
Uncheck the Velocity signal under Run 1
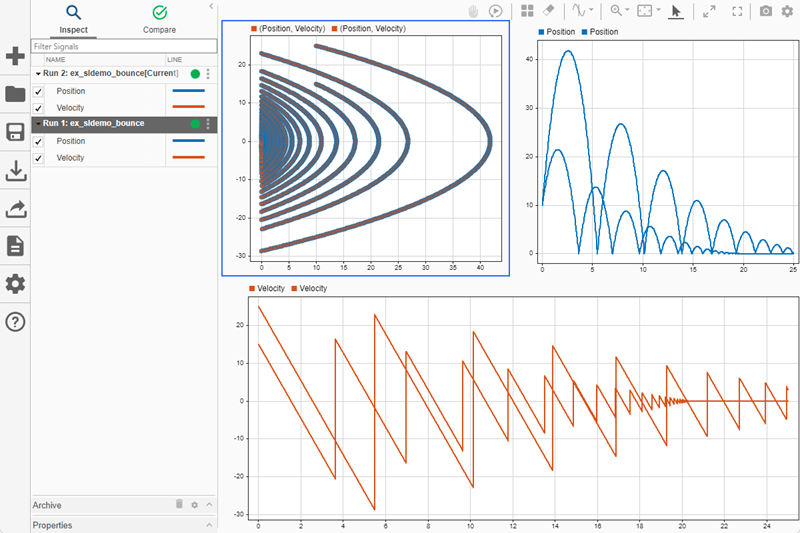tap(39, 158)
